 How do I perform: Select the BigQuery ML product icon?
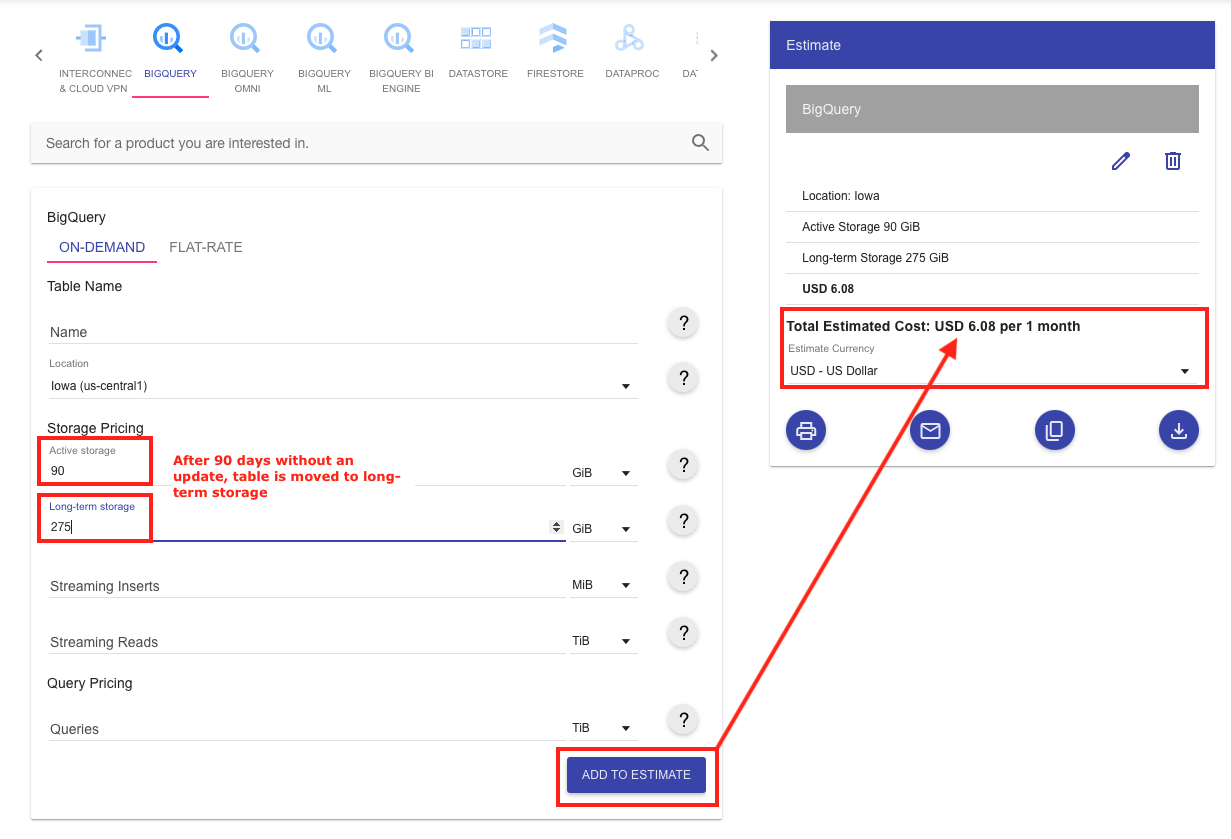coord(324,40)
